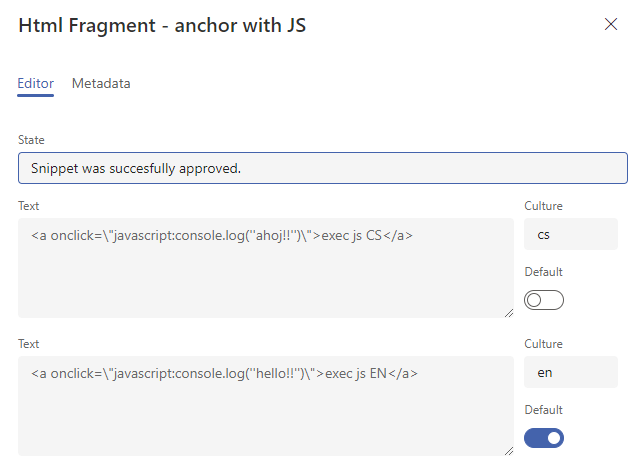641x467 pixels.
Task: Grab the resize handle of EN text area
Action: [509, 451]
